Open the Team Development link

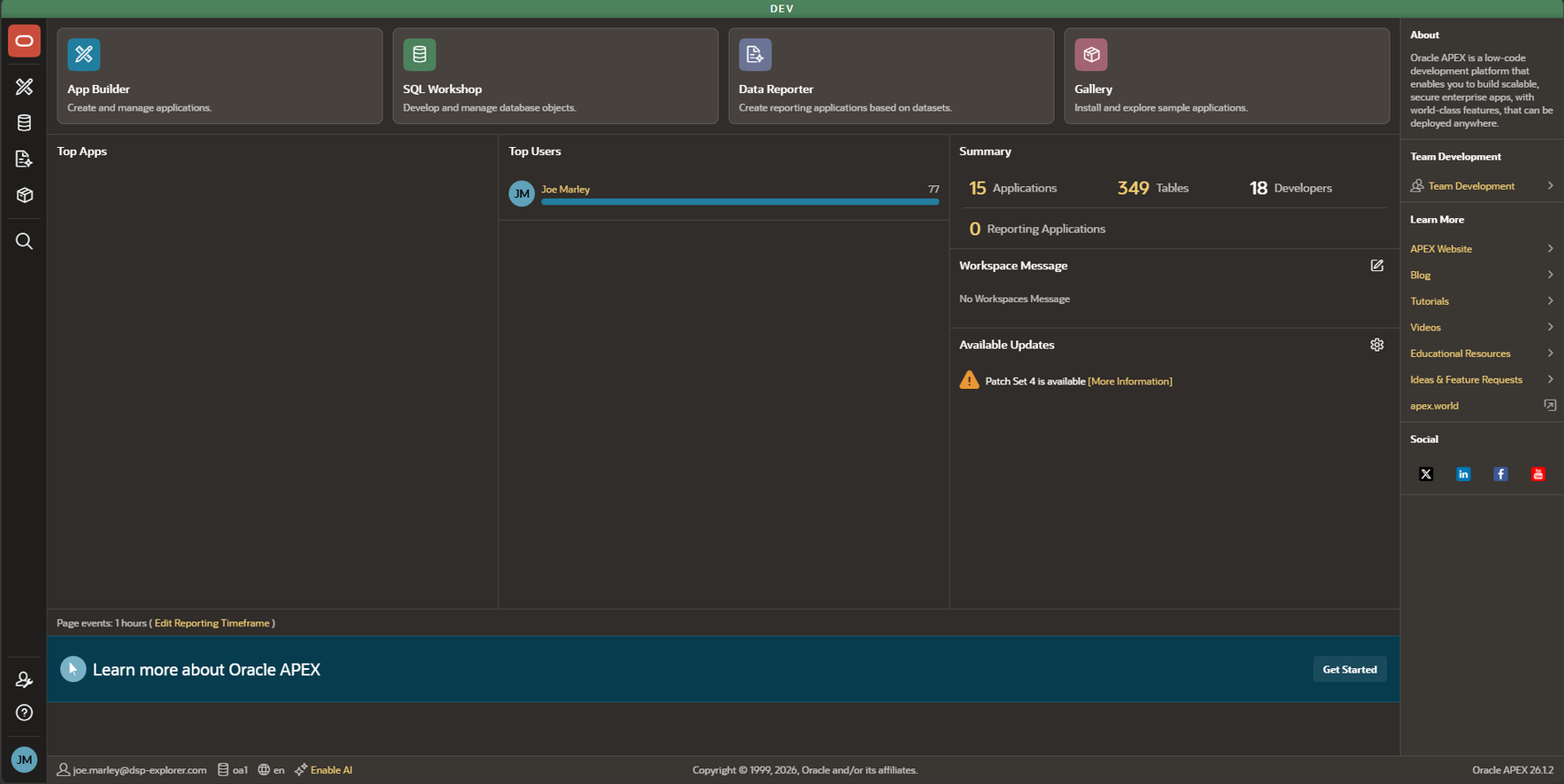point(1471,186)
